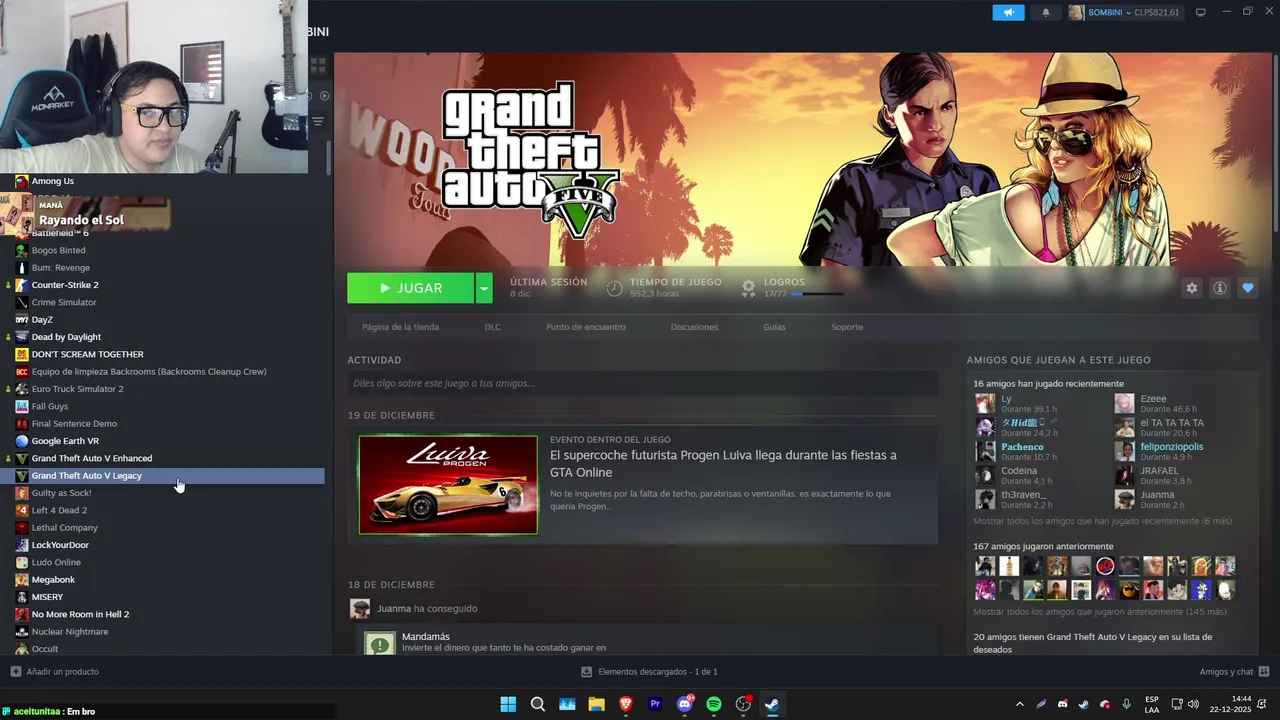
Task: Open Progen Luiva event news headline
Action: coord(723,463)
